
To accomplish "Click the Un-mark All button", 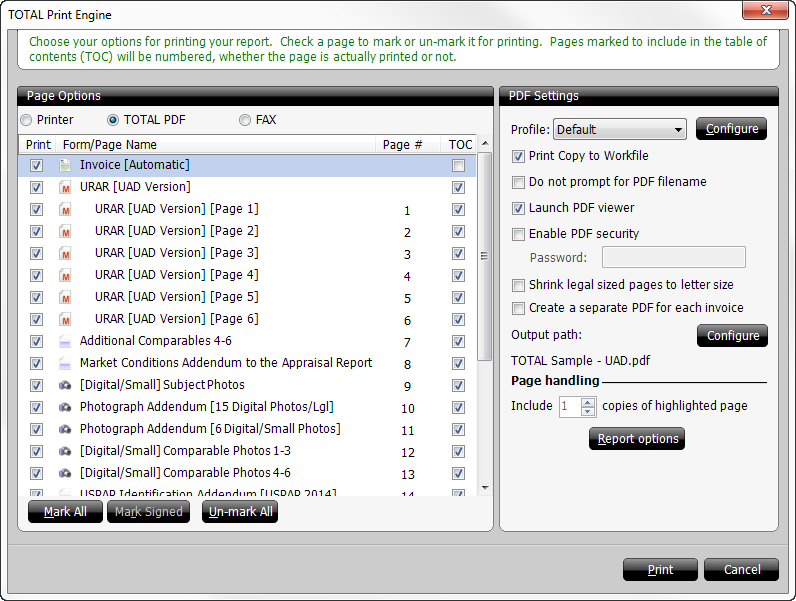I will (240, 512).
